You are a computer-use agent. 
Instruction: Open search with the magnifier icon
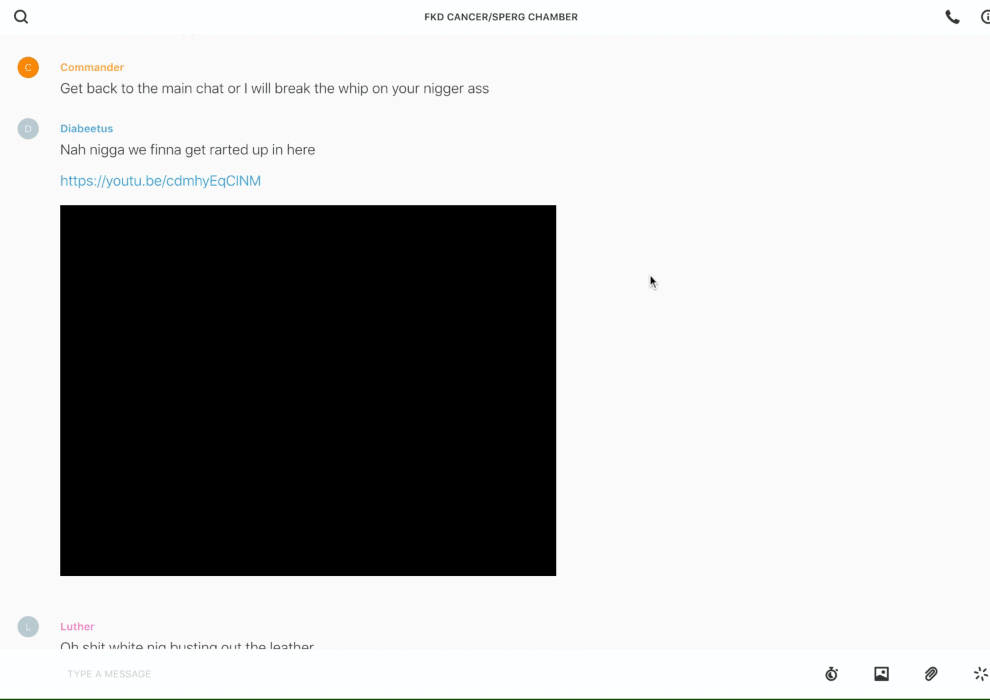21,17
